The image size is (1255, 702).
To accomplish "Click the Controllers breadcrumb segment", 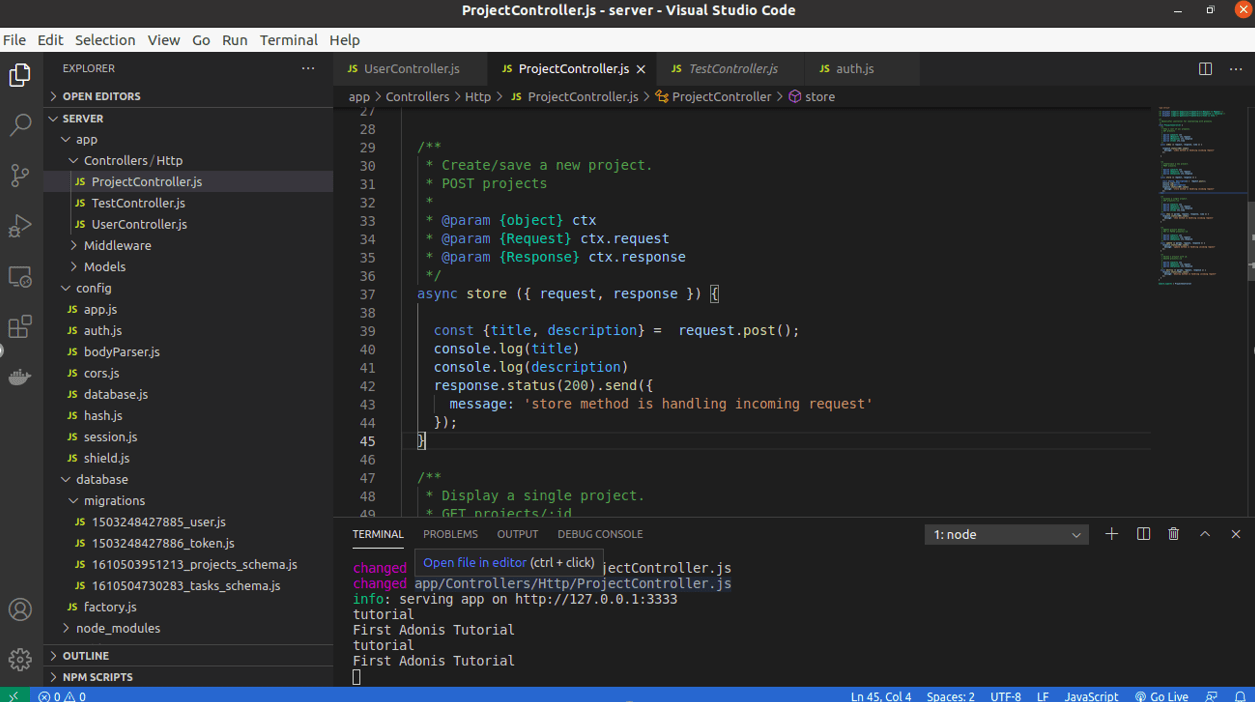I will [x=417, y=97].
